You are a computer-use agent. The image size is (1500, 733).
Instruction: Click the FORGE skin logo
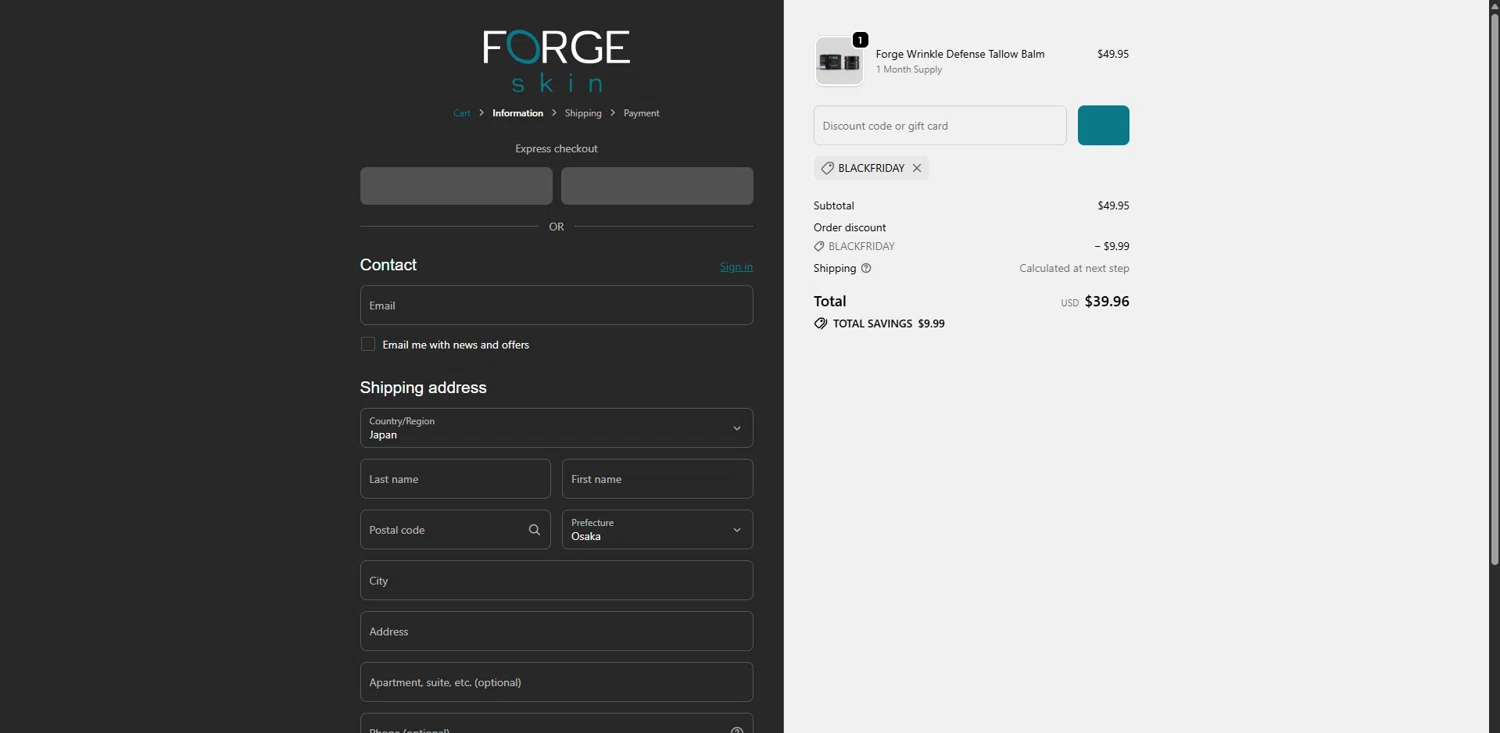click(x=556, y=60)
